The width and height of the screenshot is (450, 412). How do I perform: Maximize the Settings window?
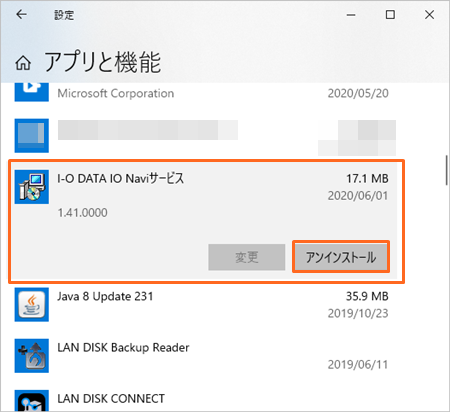coord(390,15)
